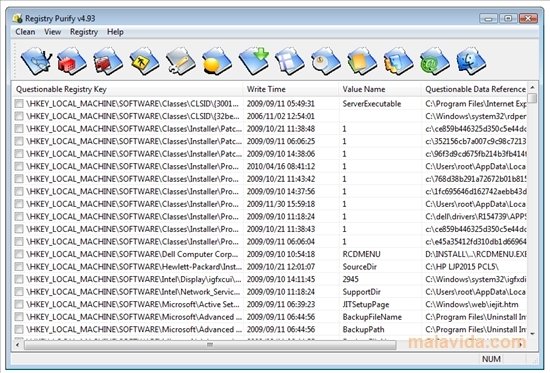
Task: Open the Registry menu
Action: click(x=84, y=32)
